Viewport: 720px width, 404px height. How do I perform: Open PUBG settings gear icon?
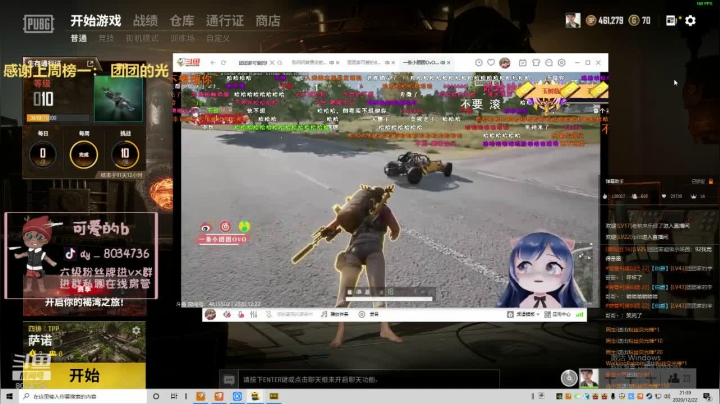pos(690,21)
